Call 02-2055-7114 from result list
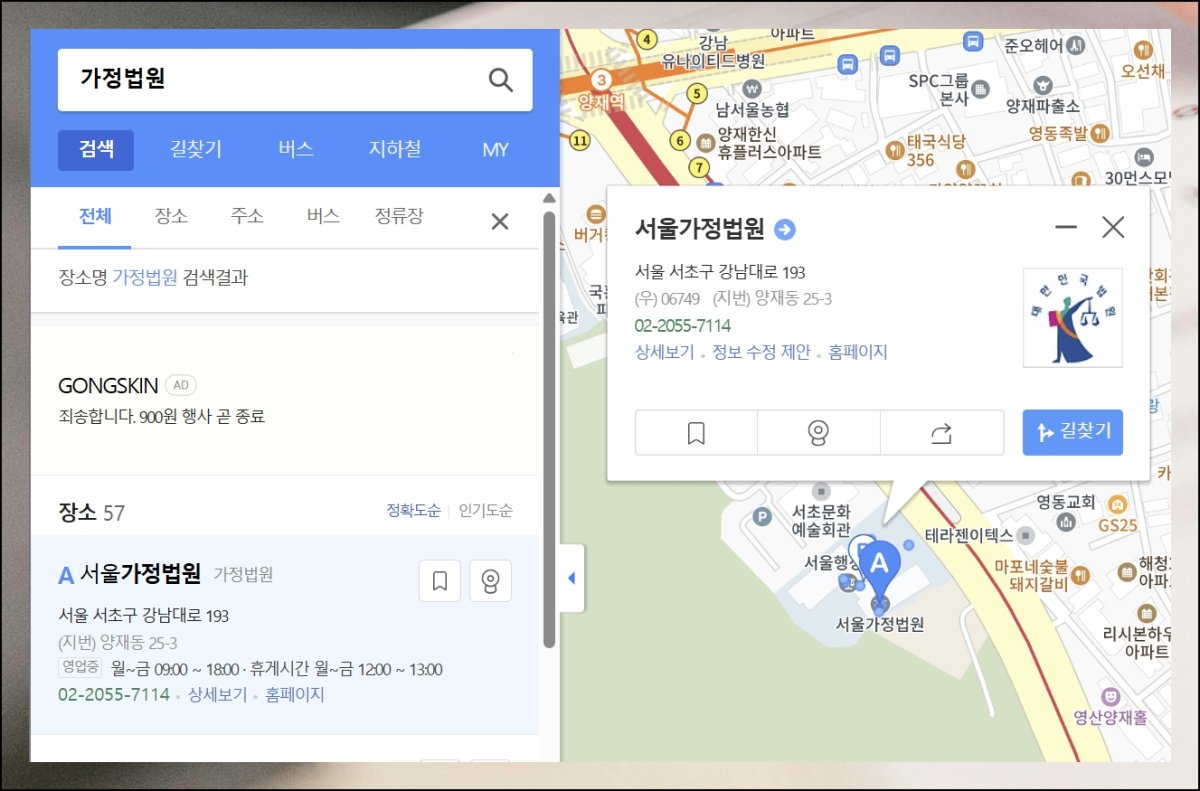The width and height of the screenshot is (1200, 791). pos(114,695)
